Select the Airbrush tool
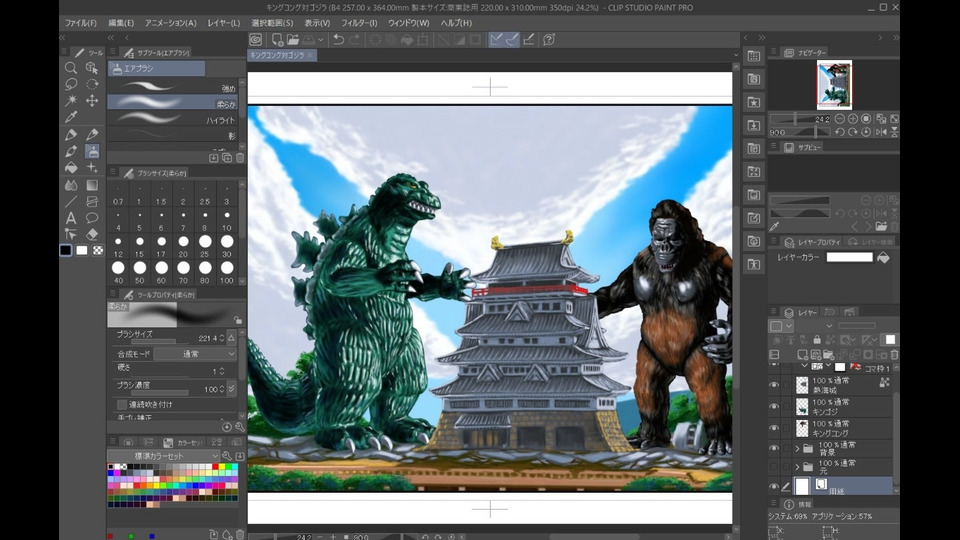This screenshot has width=960, height=540. click(x=92, y=151)
